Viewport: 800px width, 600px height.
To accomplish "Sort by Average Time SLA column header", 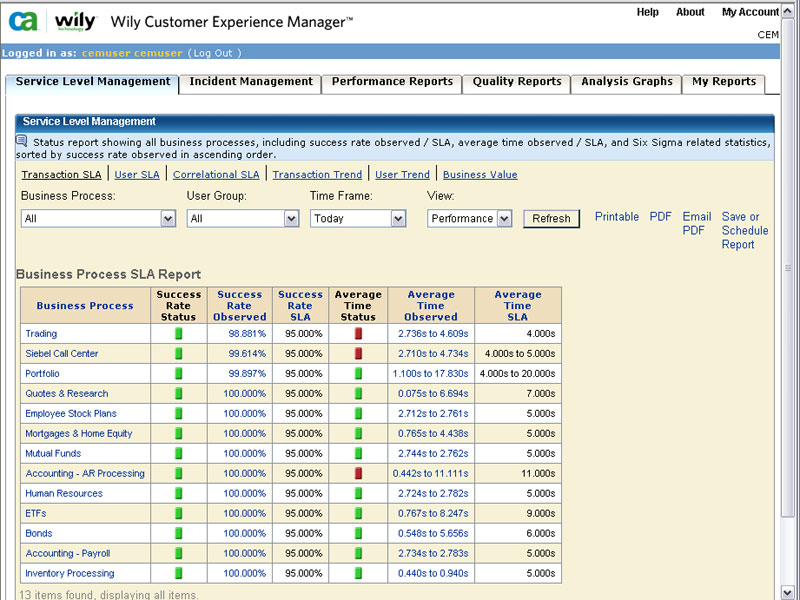I will (x=517, y=306).
